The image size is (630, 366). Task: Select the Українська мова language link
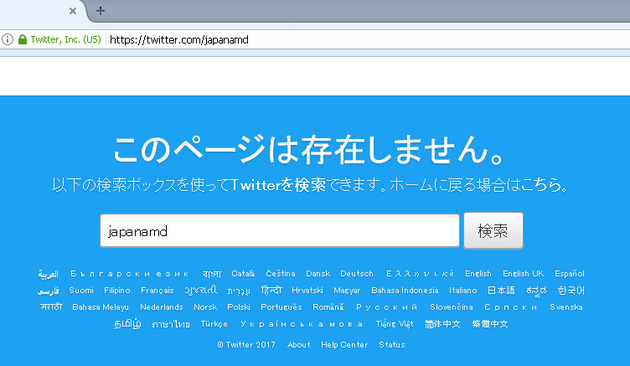click(301, 324)
